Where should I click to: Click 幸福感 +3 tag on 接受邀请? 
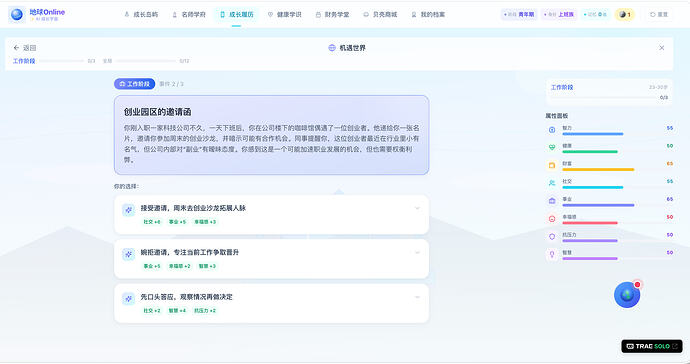pyautogui.click(x=205, y=222)
